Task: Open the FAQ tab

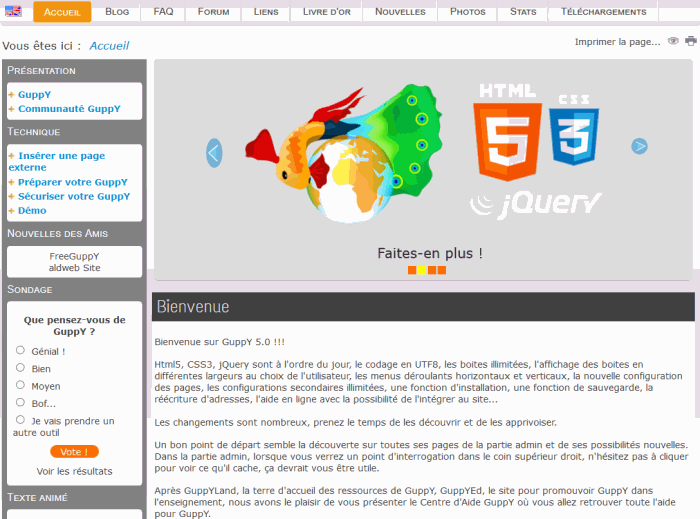Action: tap(163, 12)
